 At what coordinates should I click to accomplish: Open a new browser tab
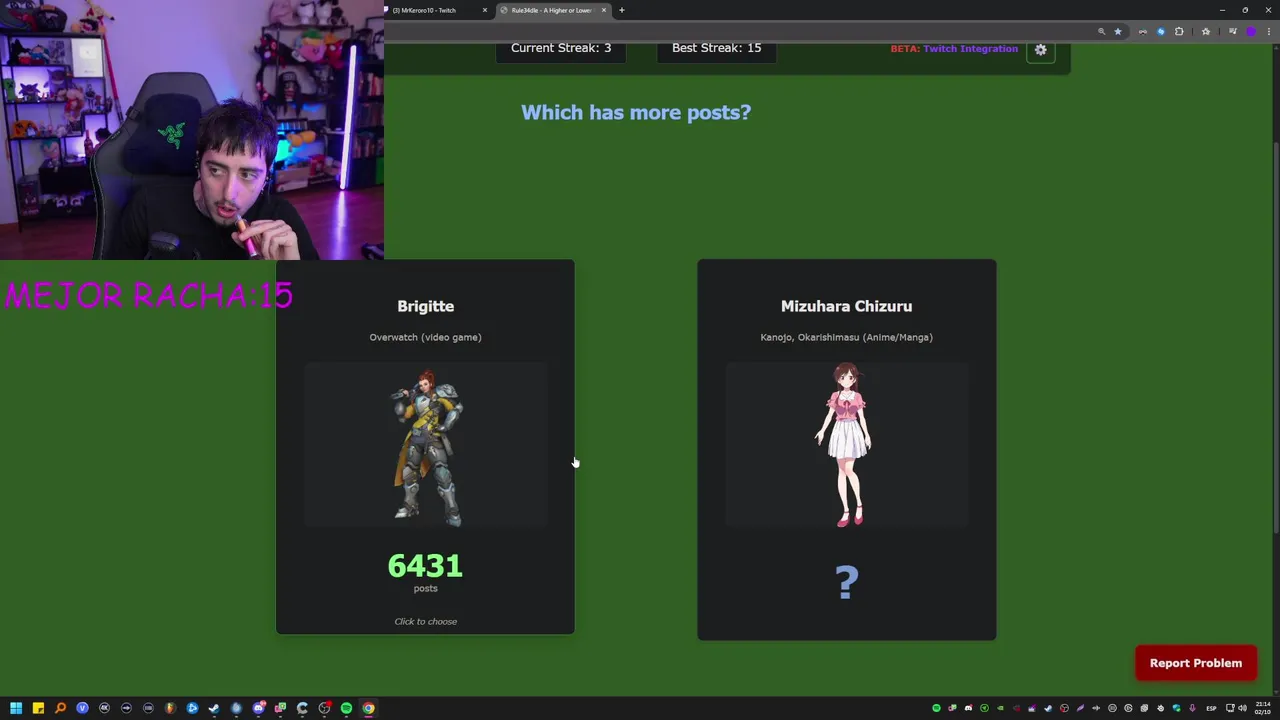click(x=621, y=10)
